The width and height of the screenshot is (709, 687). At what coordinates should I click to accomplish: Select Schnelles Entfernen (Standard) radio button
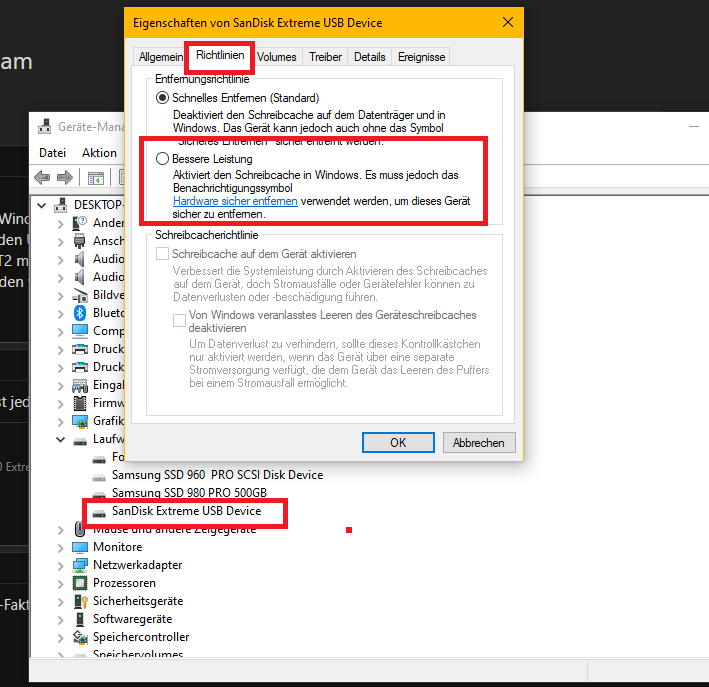(162, 98)
